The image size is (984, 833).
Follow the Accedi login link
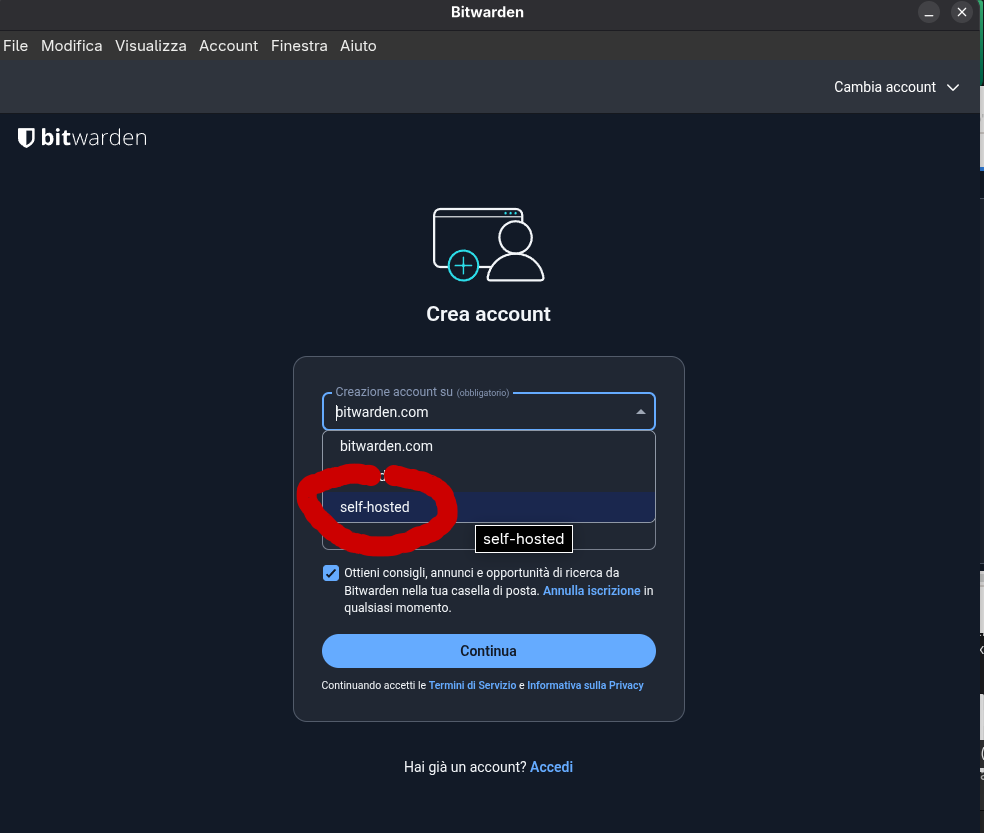(x=551, y=767)
